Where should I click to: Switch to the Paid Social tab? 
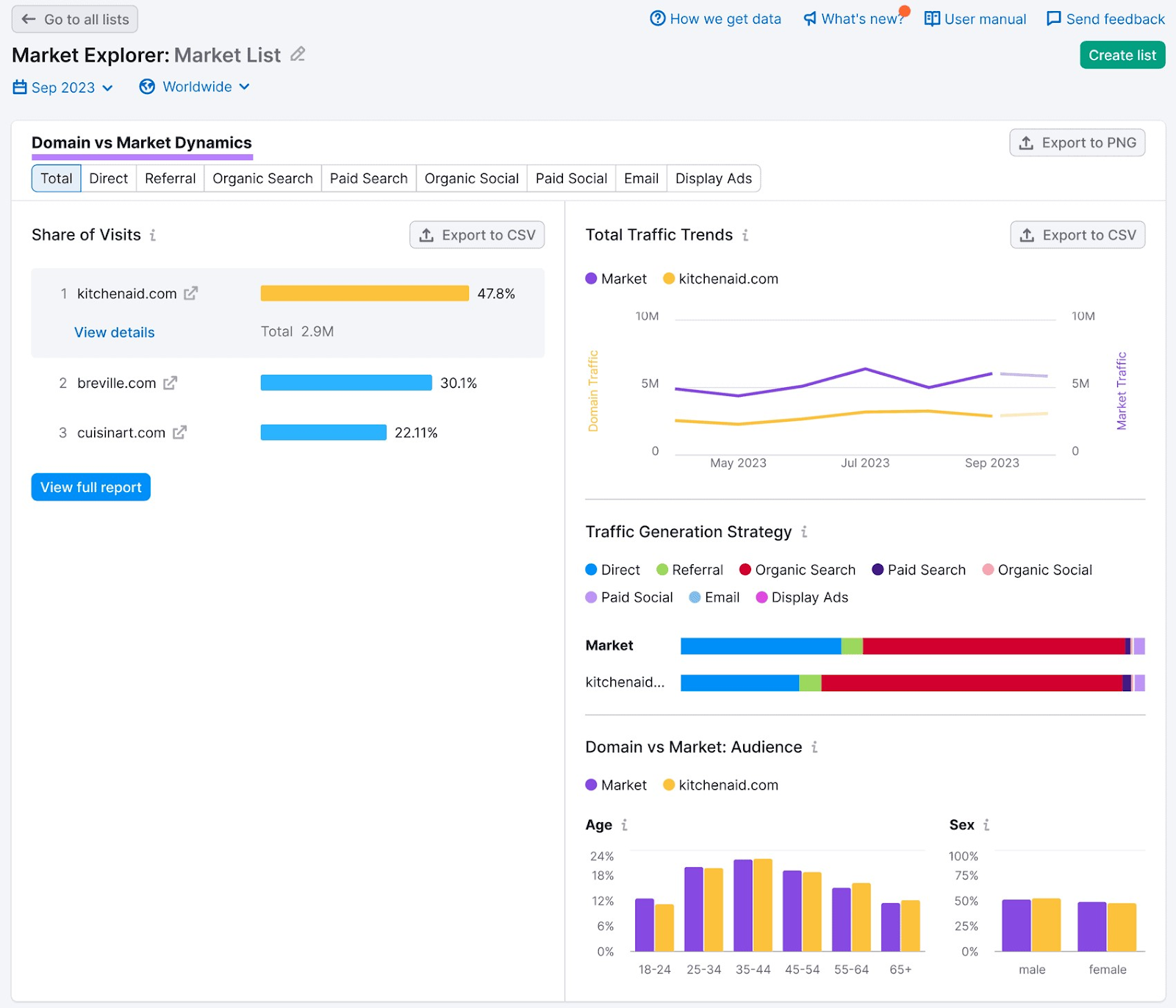pos(572,179)
